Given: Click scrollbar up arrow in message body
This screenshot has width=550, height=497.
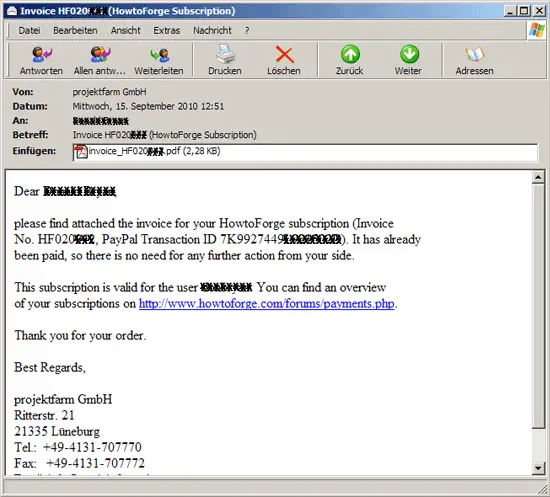Looking at the screenshot, I should (x=538, y=177).
